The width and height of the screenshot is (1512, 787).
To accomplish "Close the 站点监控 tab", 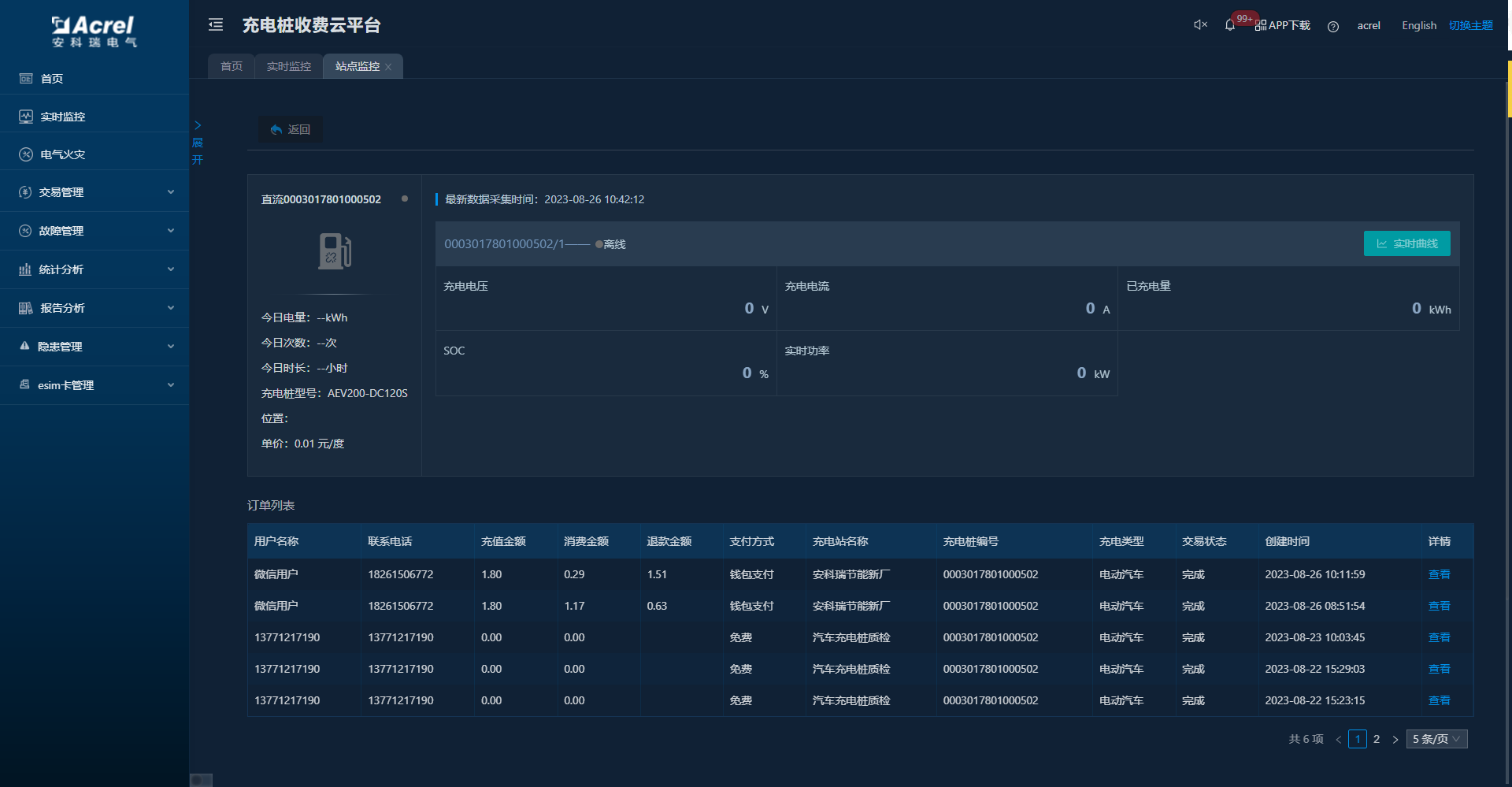I will (x=388, y=68).
